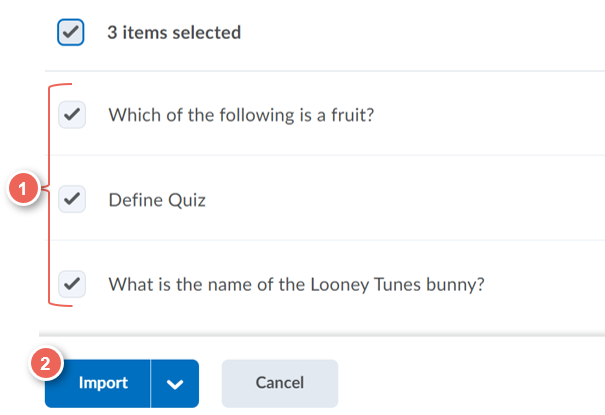This screenshot has height=415, width=605.
Task: Click the red number 2 annotation badge
Action: tap(46, 363)
